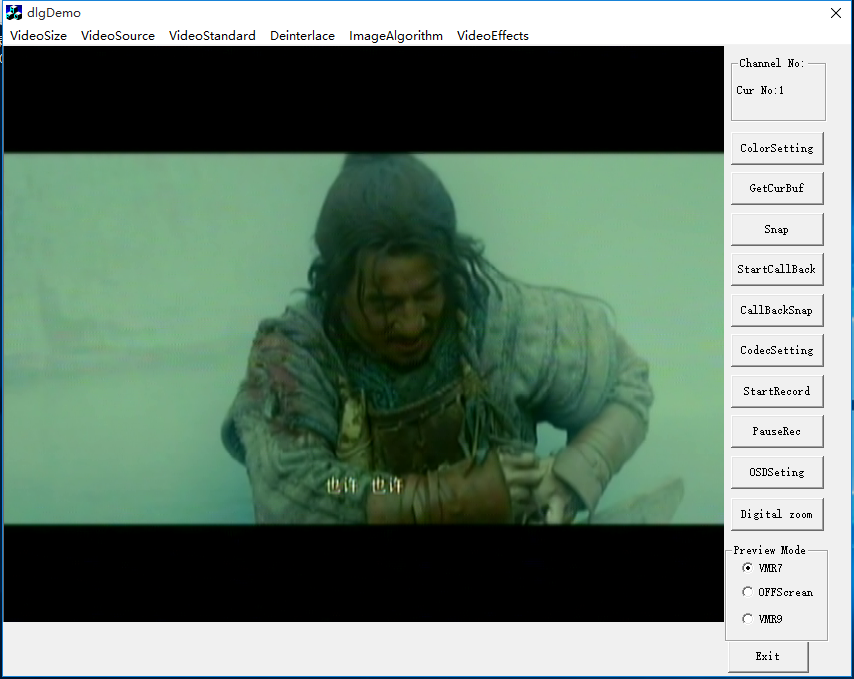The height and width of the screenshot is (679, 854).
Task: Take a snapshot with Snap button
Action: [x=777, y=229]
